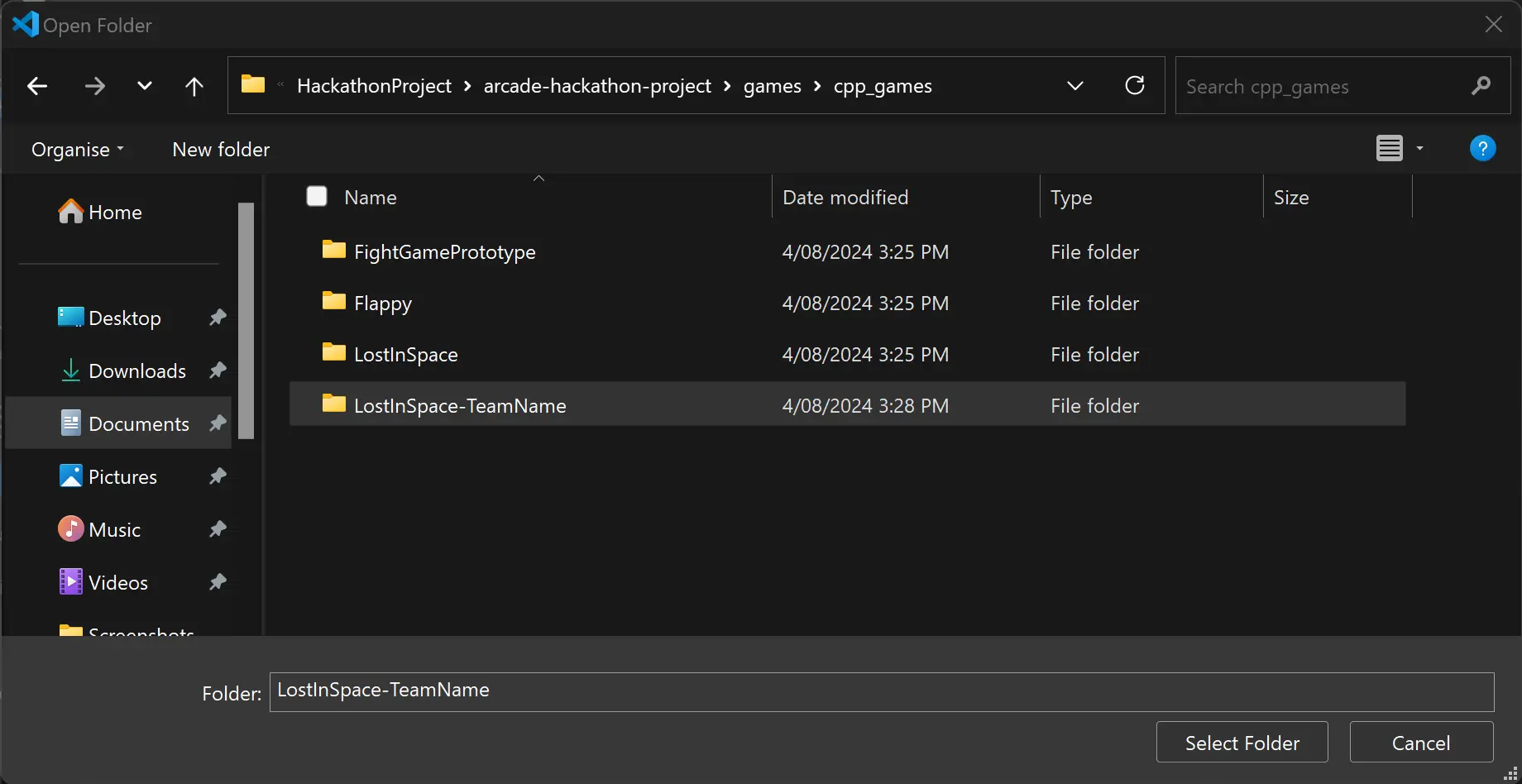
Task: Tick the select-all checkbox in header
Action: (317, 196)
